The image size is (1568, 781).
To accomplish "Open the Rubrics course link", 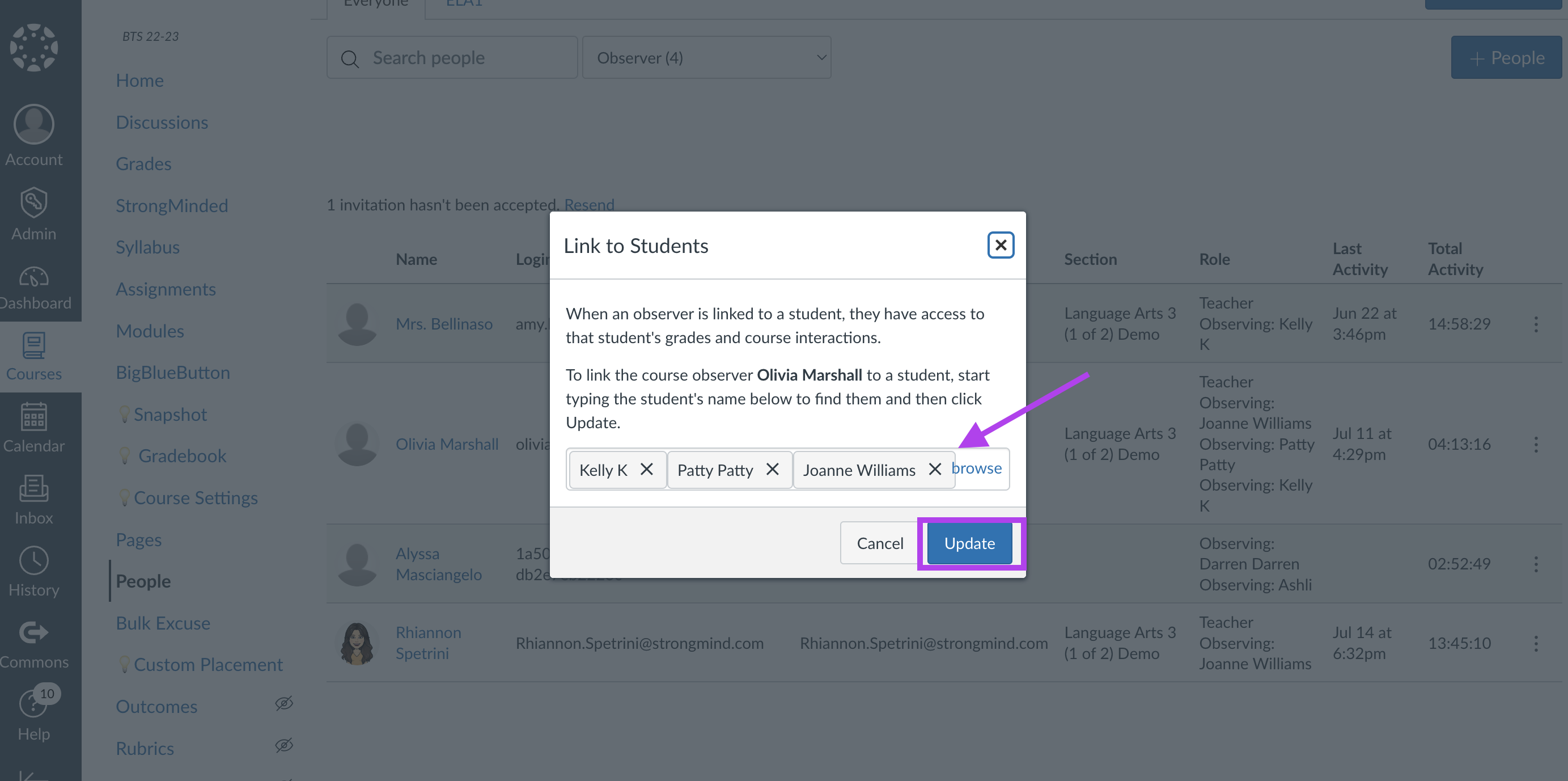I will click(x=145, y=749).
